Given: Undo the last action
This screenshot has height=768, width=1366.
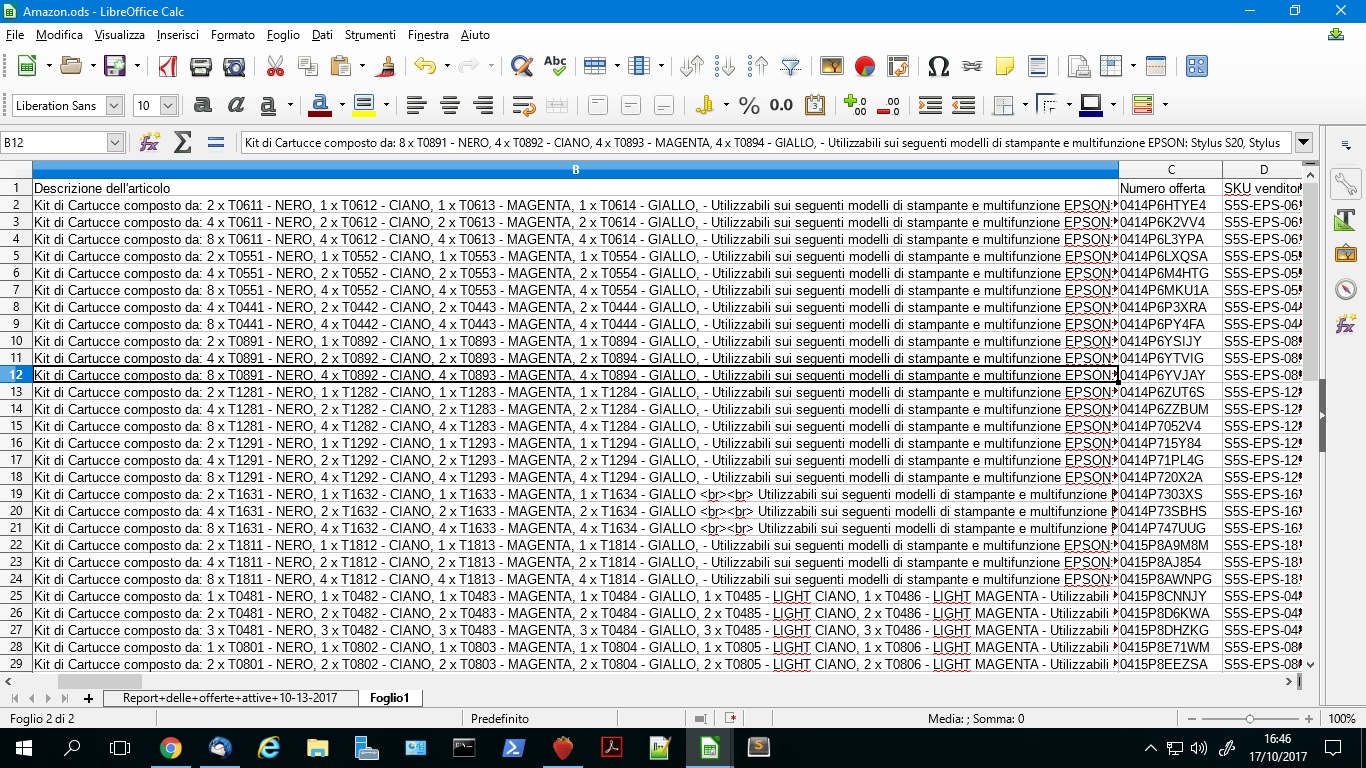Looking at the screenshot, I should [425, 66].
